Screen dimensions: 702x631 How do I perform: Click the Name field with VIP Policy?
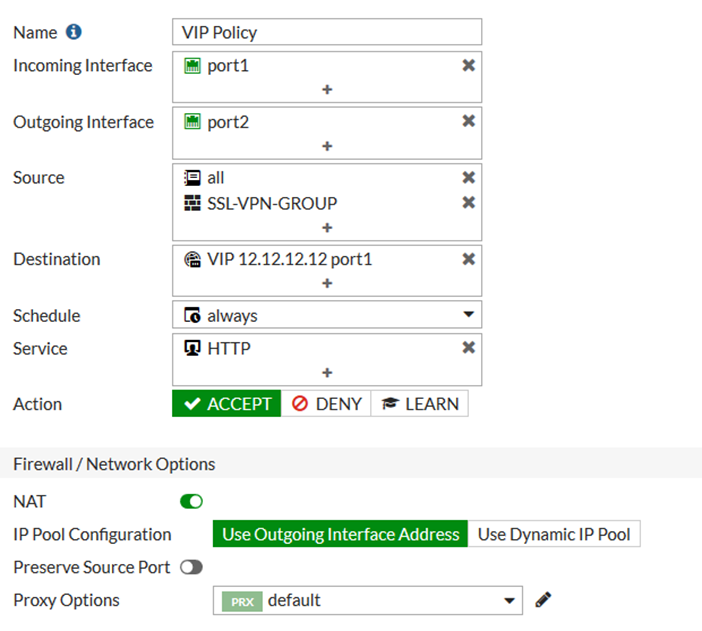click(327, 32)
